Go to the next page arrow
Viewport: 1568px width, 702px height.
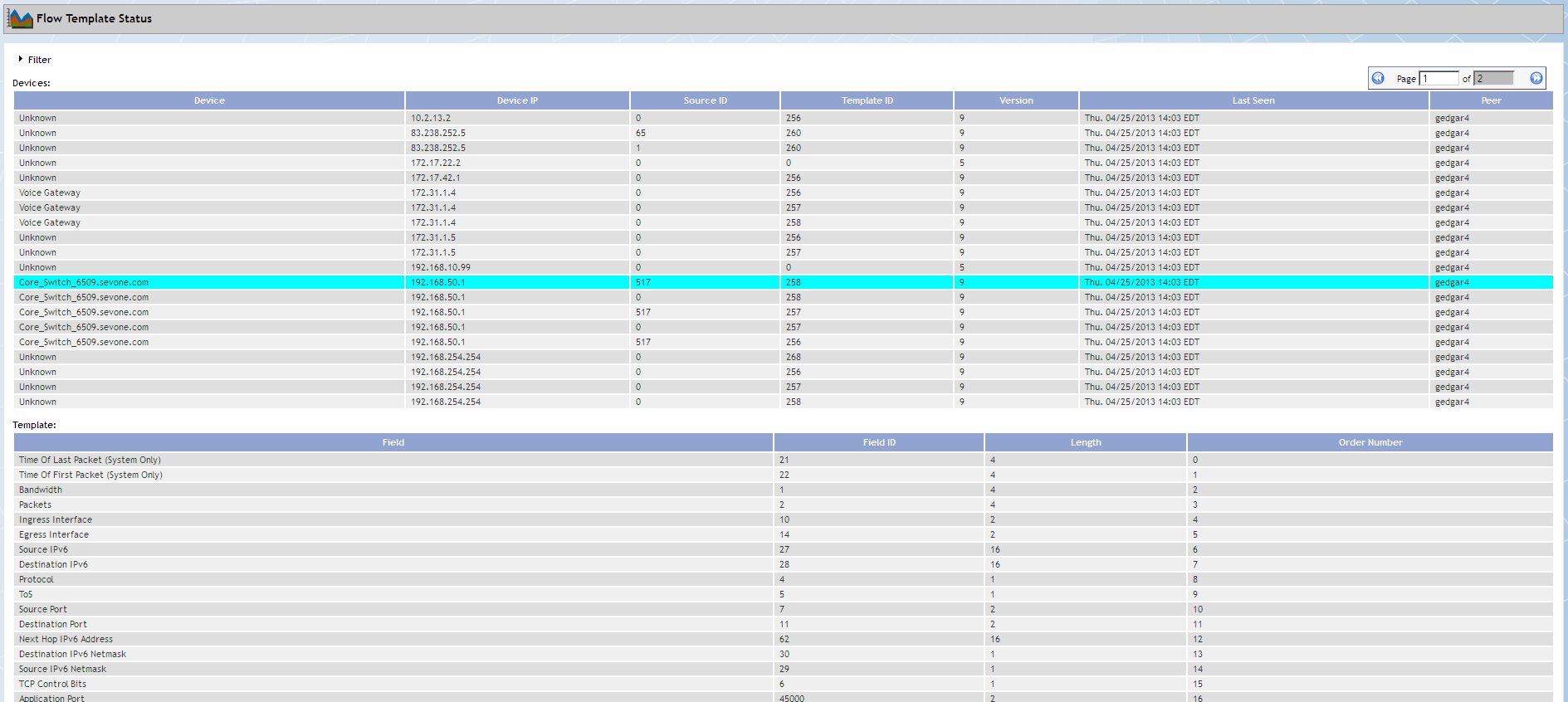[1536, 78]
